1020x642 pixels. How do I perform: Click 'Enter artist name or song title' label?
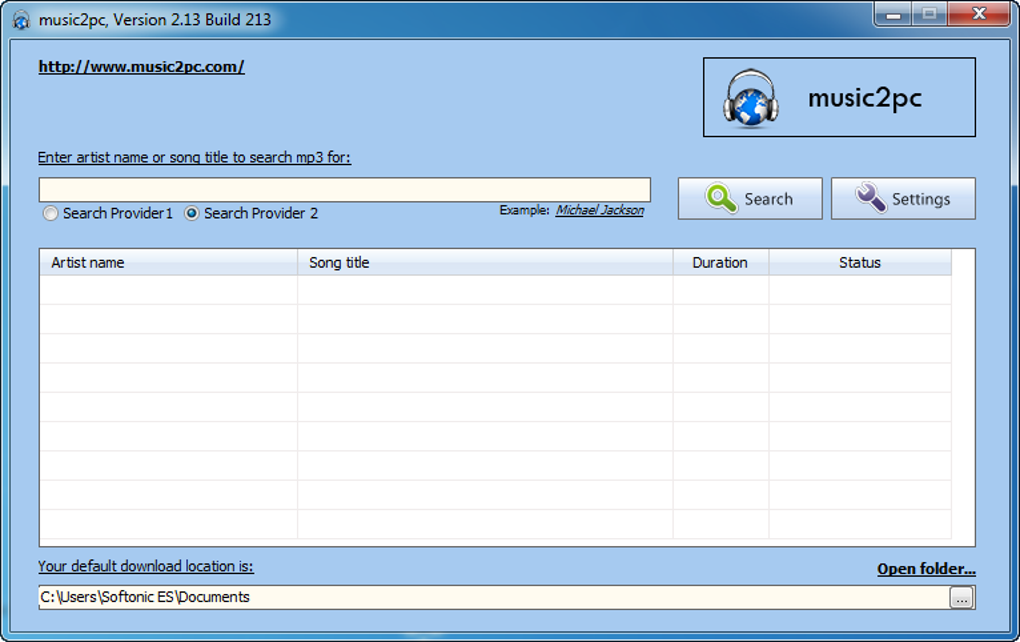click(x=194, y=157)
